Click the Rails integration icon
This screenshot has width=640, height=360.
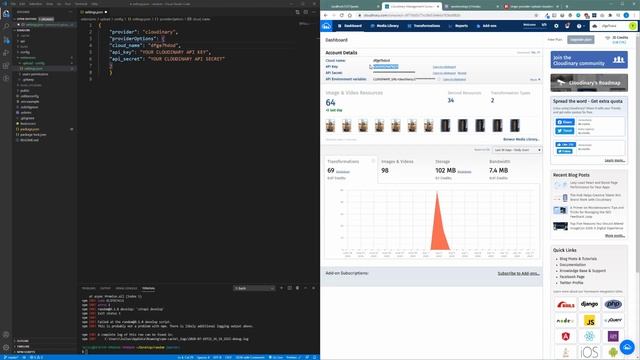565,304
